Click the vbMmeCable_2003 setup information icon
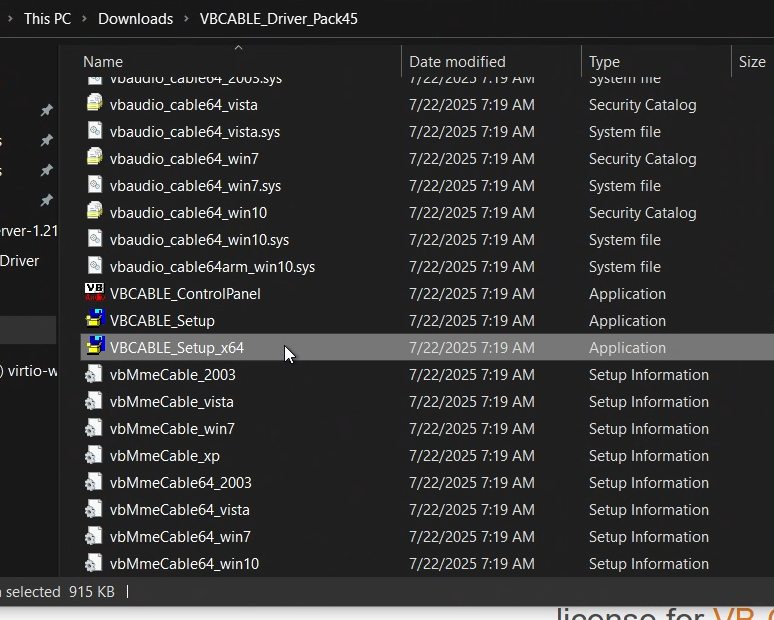This screenshot has height=620, width=774. pos(93,374)
